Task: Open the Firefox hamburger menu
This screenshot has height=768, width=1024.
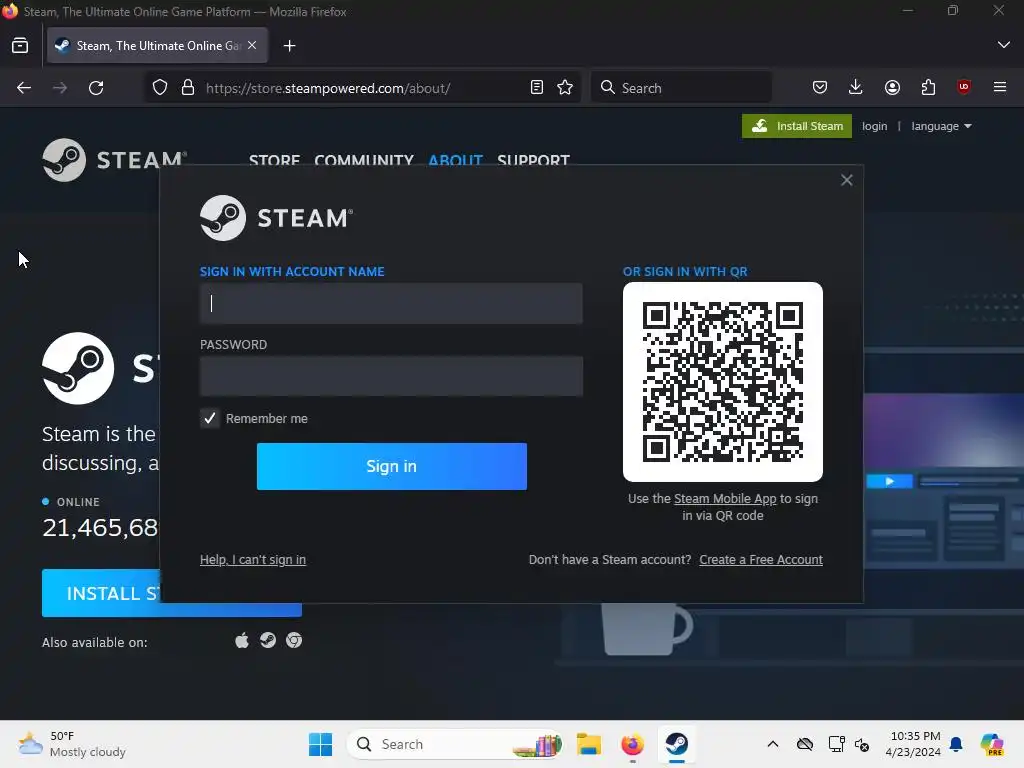Action: [x=1000, y=88]
